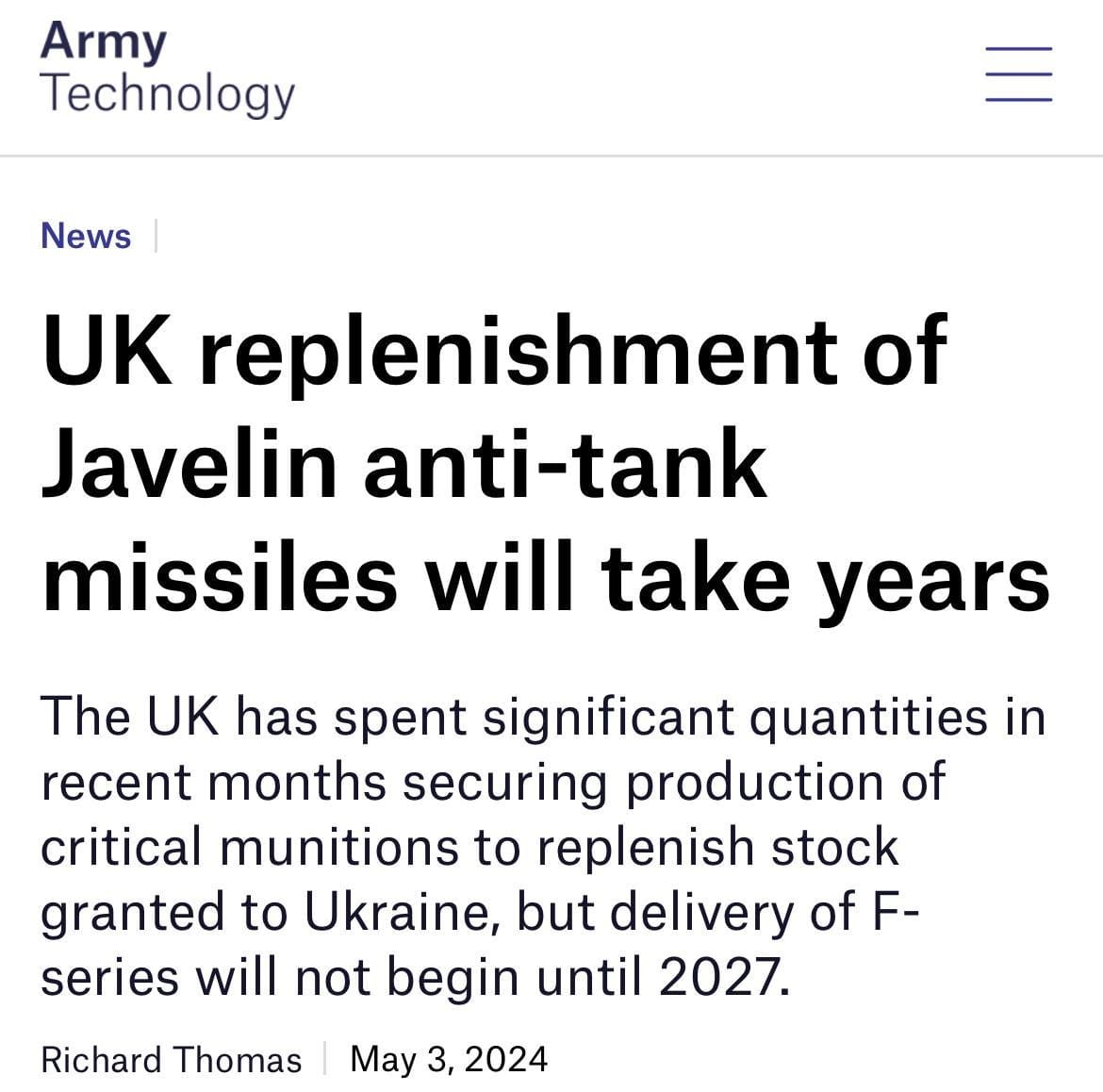This screenshot has width=1103, height=1092.
Task: Select the 'Technology' word in logo
Action: pos(168,94)
